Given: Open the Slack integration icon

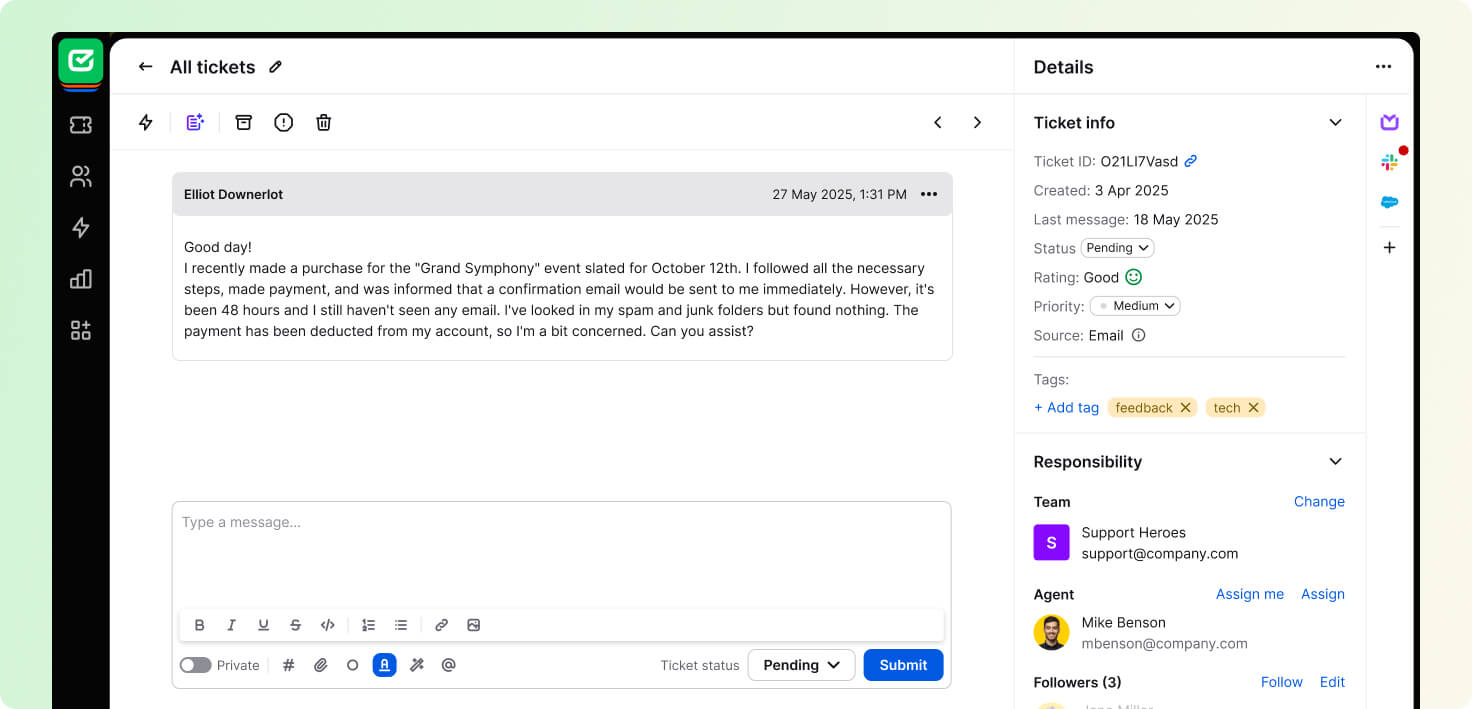Looking at the screenshot, I should (x=1389, y=162).
